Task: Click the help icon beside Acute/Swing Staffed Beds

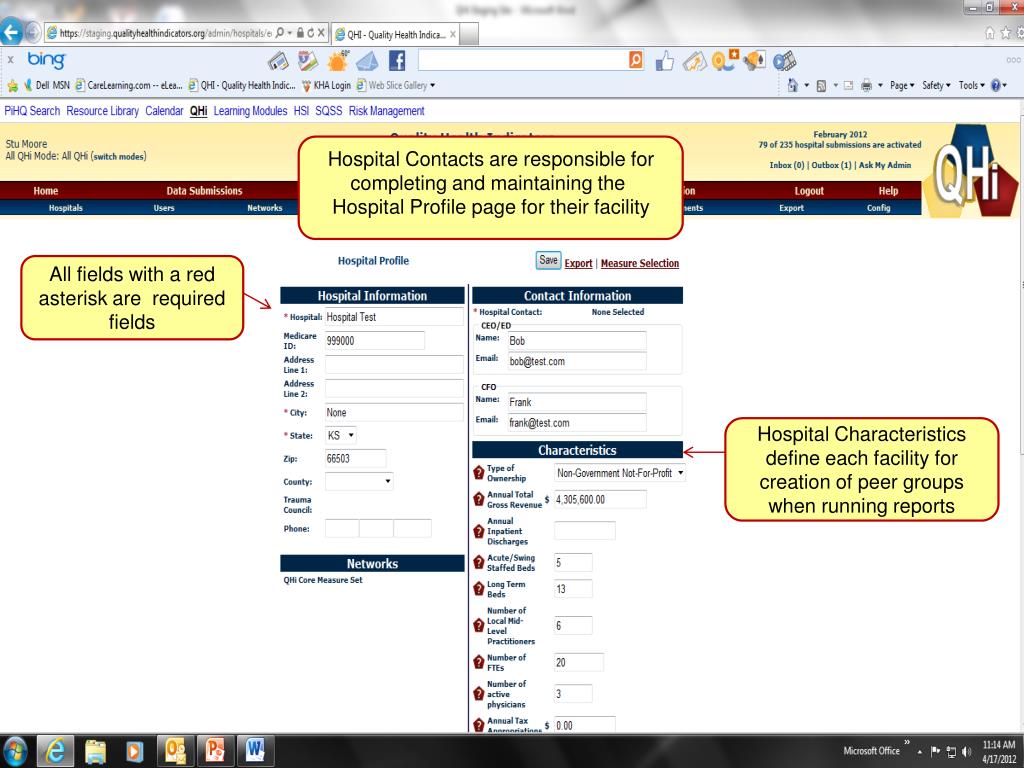Action: (x=479, y=562)
